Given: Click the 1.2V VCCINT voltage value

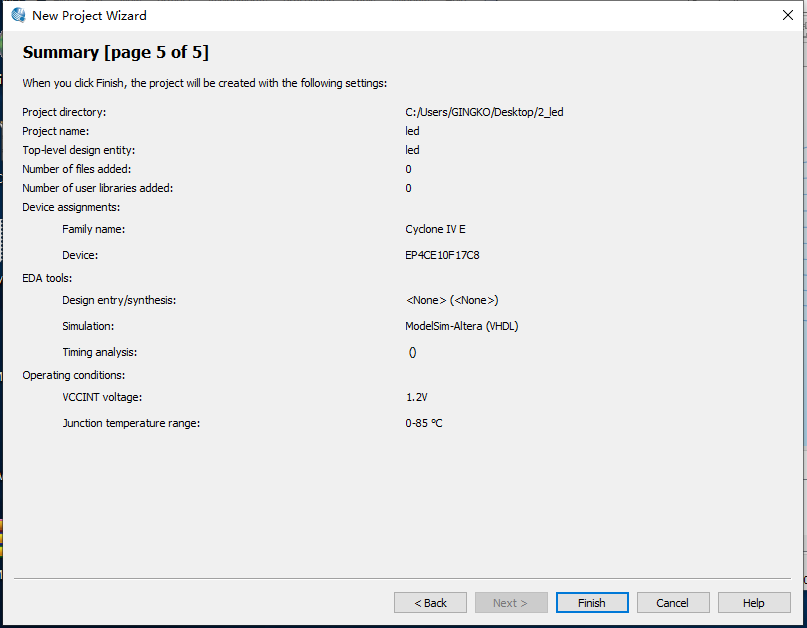Looking at the screenshot, I should tap(416, 397).
